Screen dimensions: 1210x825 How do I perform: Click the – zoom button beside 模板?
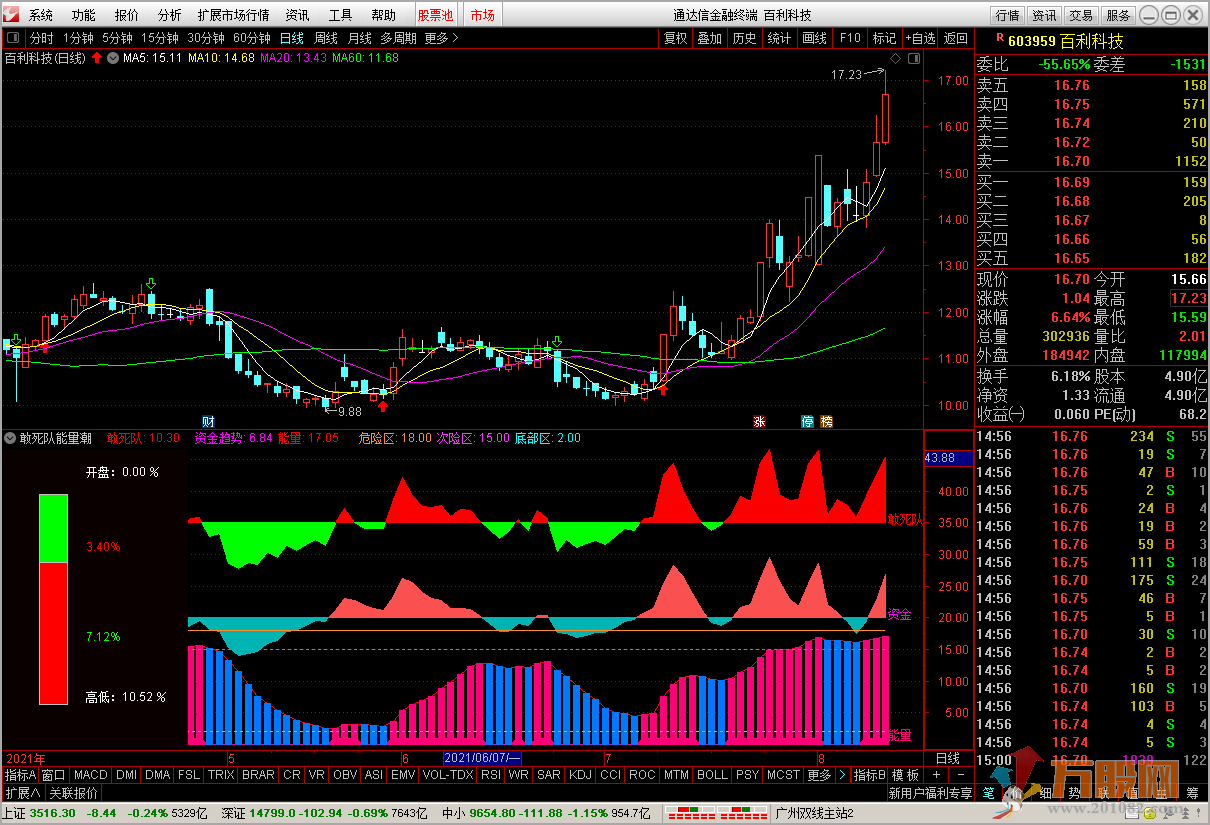click(960, 775)
